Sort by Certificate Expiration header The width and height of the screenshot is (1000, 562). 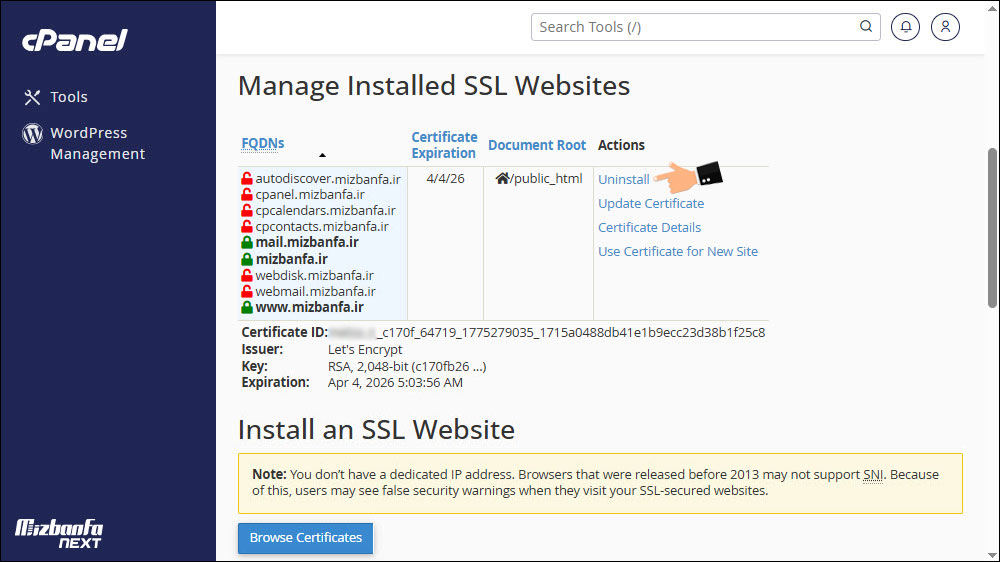[444, 145]
